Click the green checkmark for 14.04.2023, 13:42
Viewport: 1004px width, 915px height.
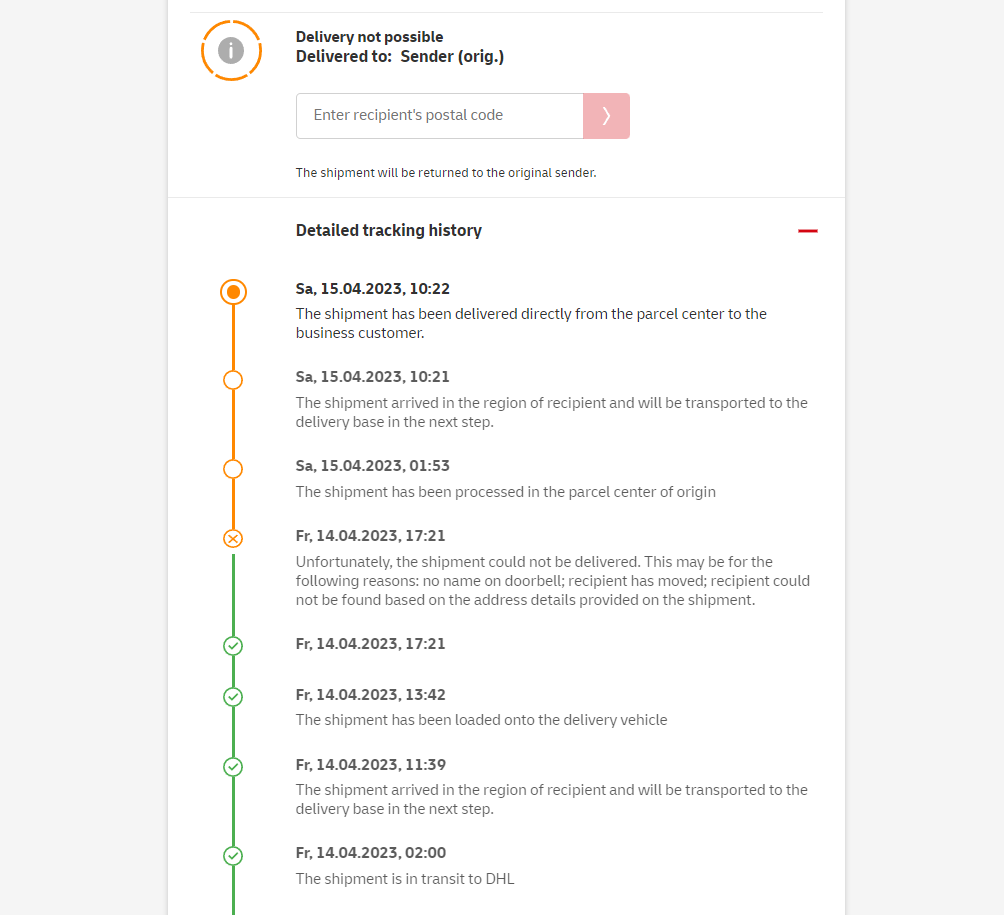(233, 696)
